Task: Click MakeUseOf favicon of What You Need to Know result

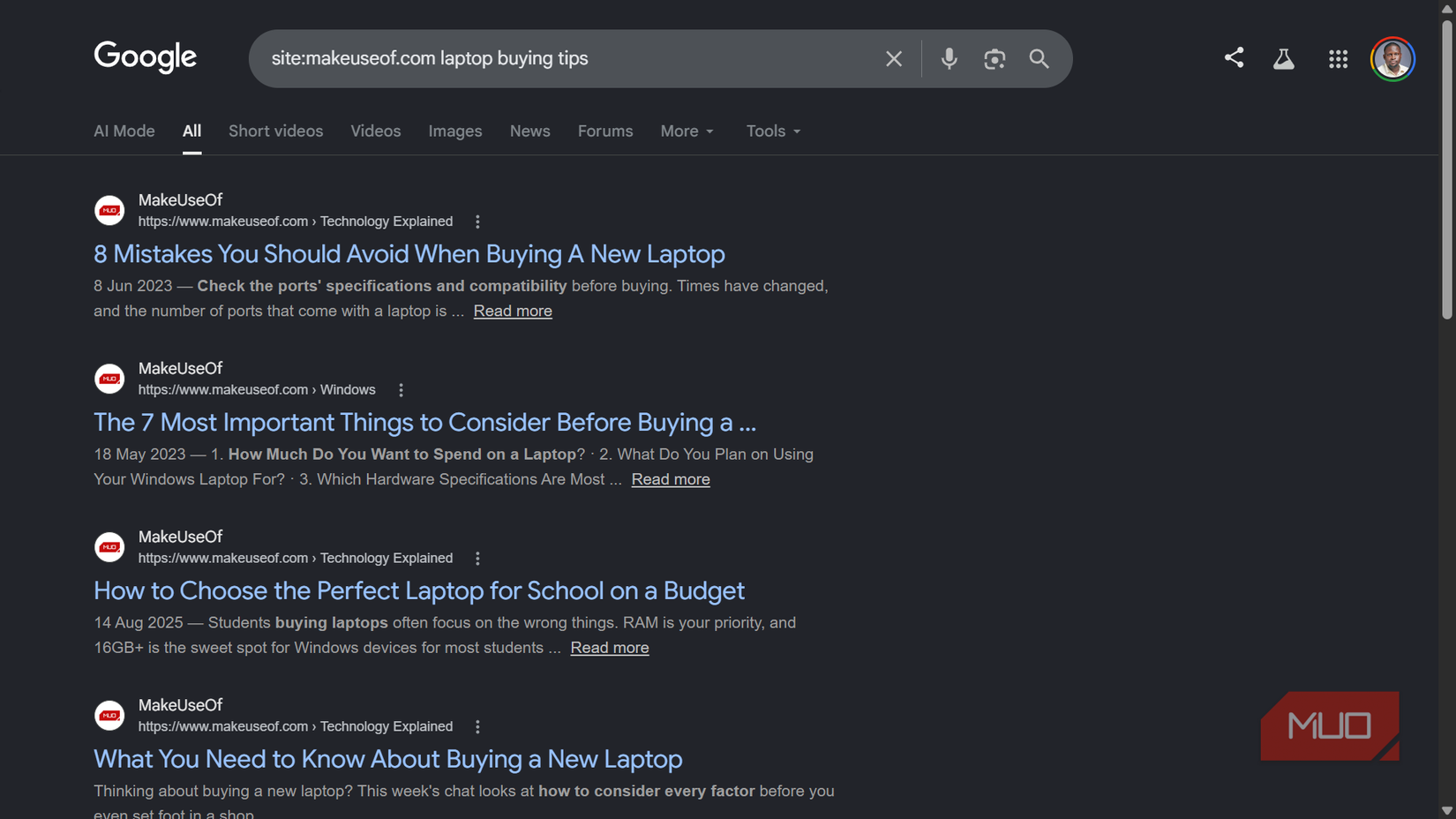Action: (x=109, y=716)
